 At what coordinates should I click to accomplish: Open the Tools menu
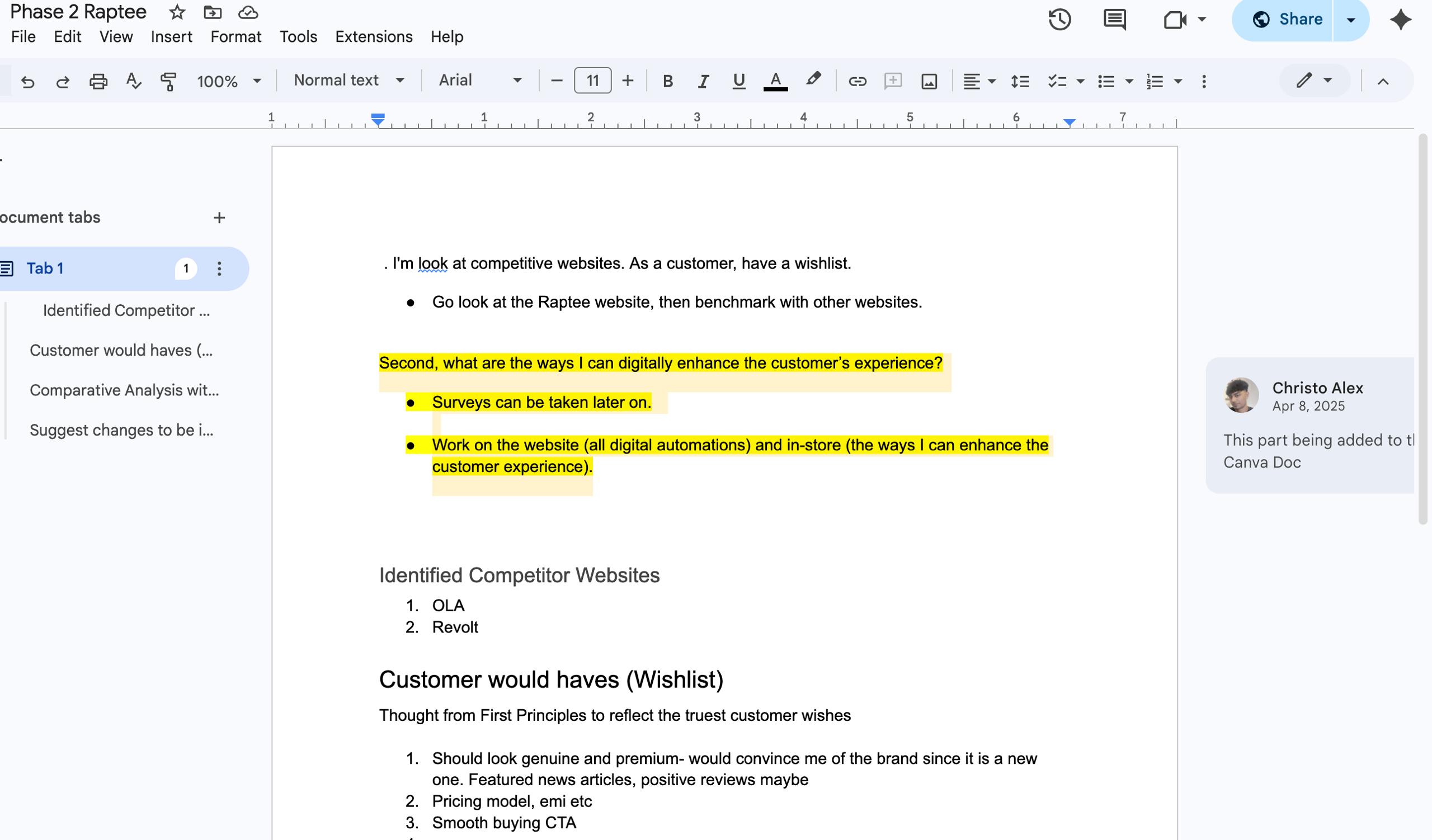(298, 37)
